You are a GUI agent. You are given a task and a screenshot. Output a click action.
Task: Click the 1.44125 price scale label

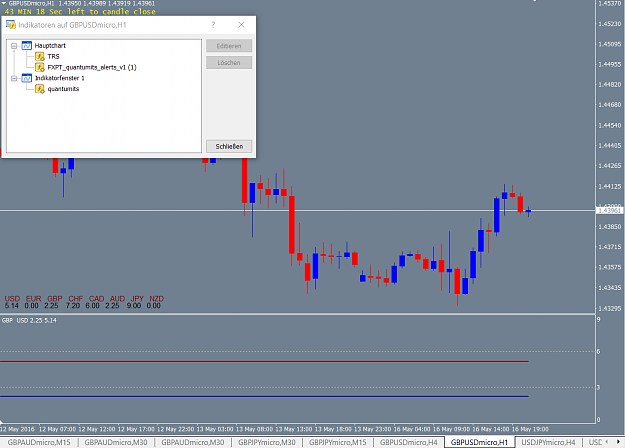pyautogui.click(x=609, y=186)
